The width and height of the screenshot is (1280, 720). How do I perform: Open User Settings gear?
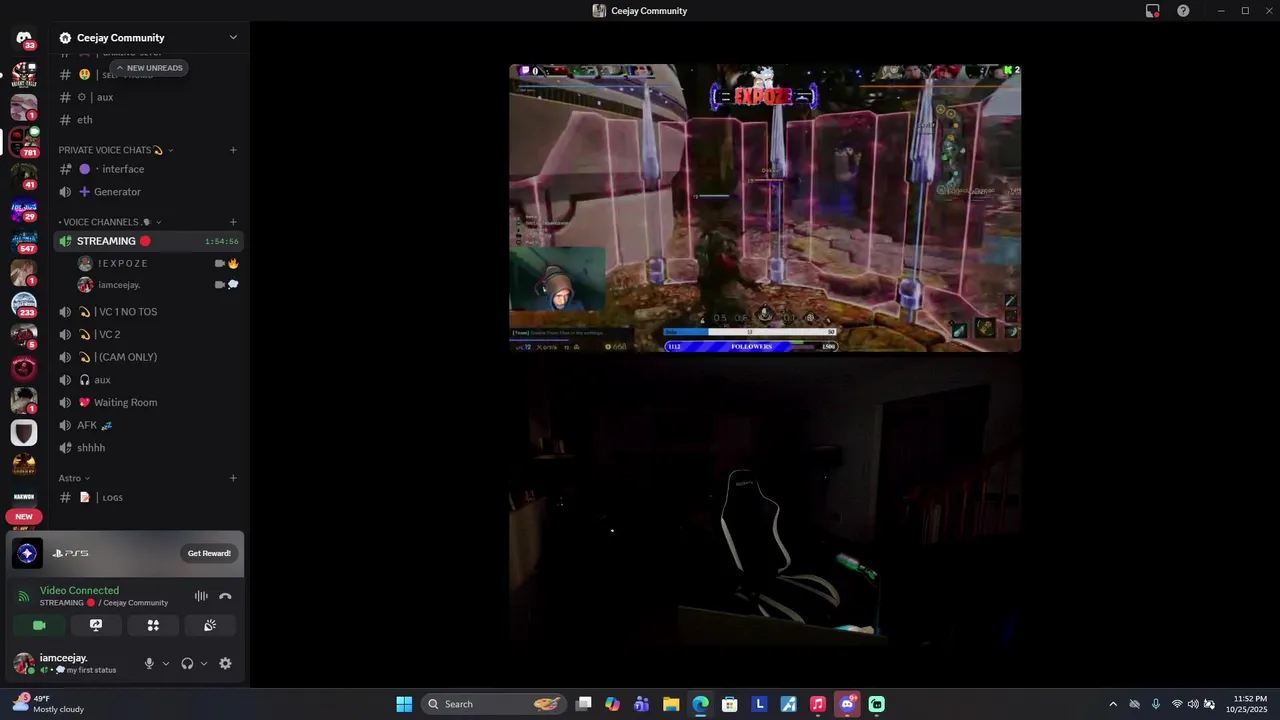225,663
